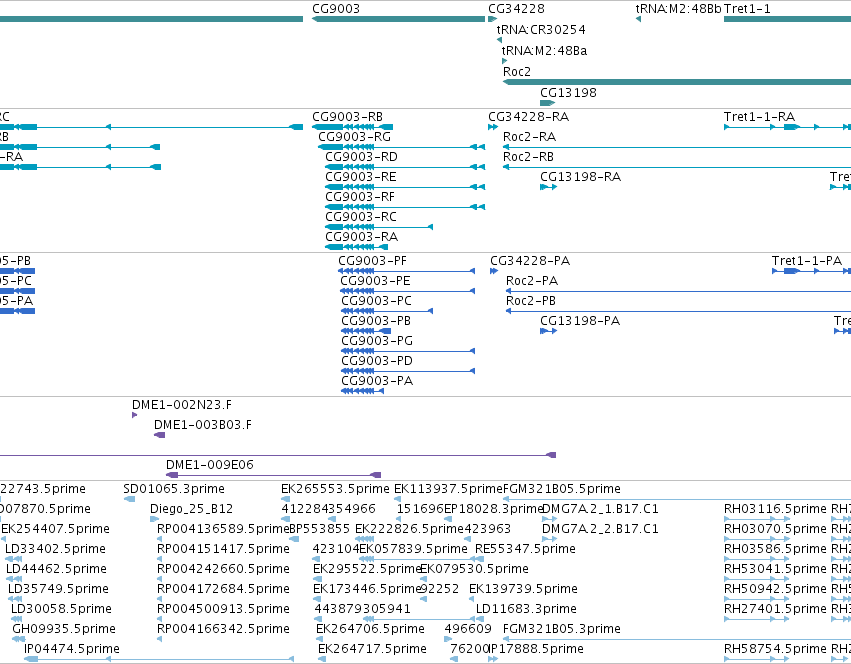Click EST DMG7A.2_2.B17.C1
This screenshot has height=664, width=851.
point(600,529)
